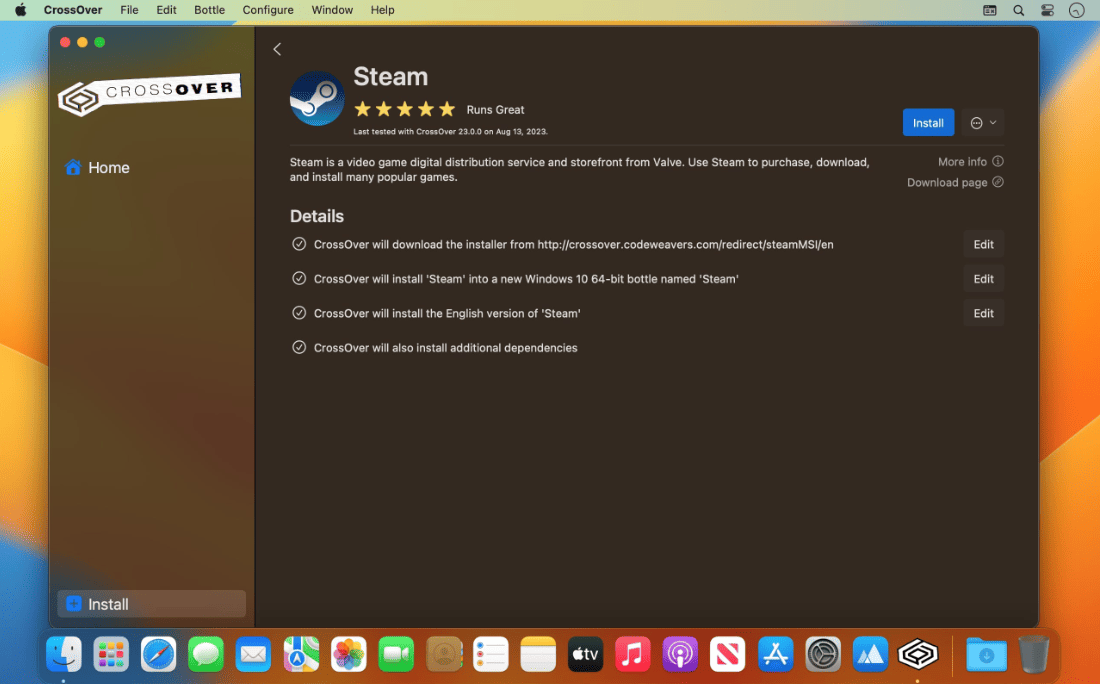Click the Steam application logo
Screen dimensions: 1100x684
(x=317, y=98)
